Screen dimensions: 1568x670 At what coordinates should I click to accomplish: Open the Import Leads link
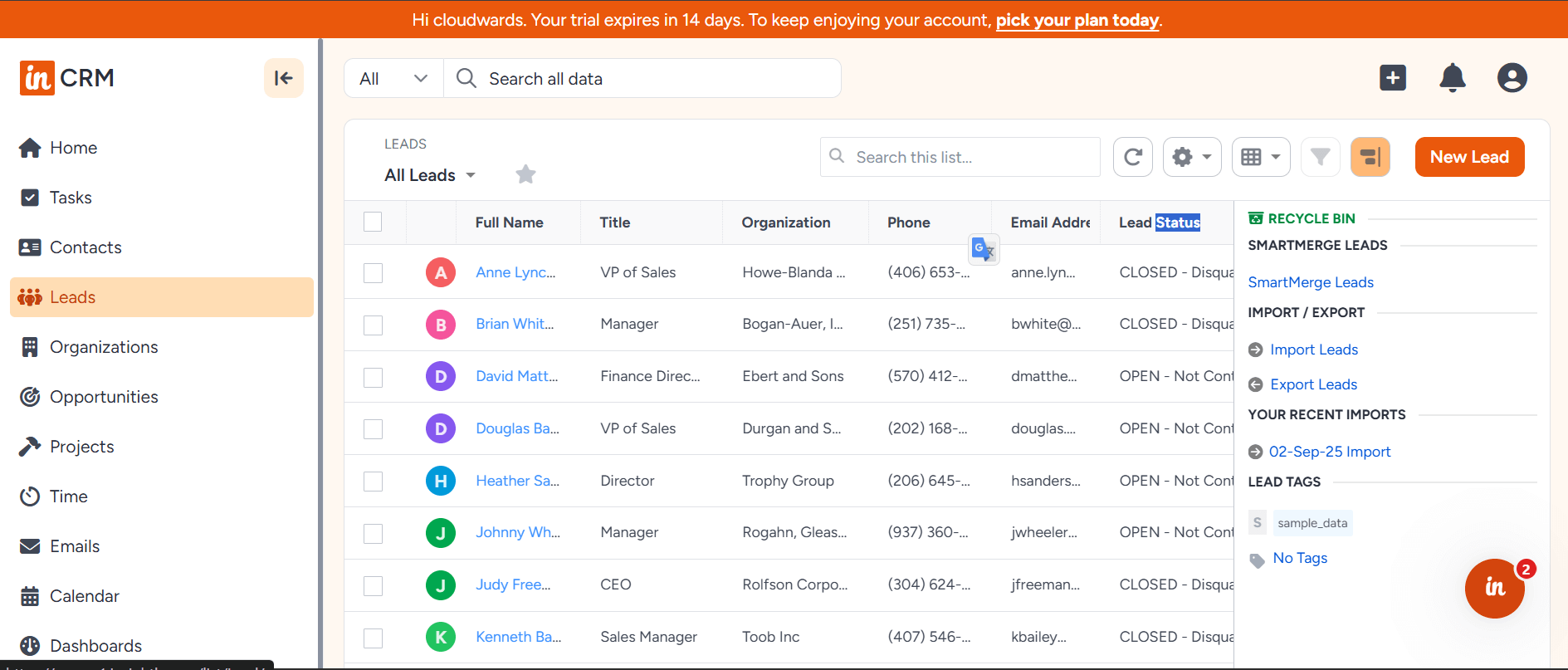pyautogui.click(x=1313, y=350)
